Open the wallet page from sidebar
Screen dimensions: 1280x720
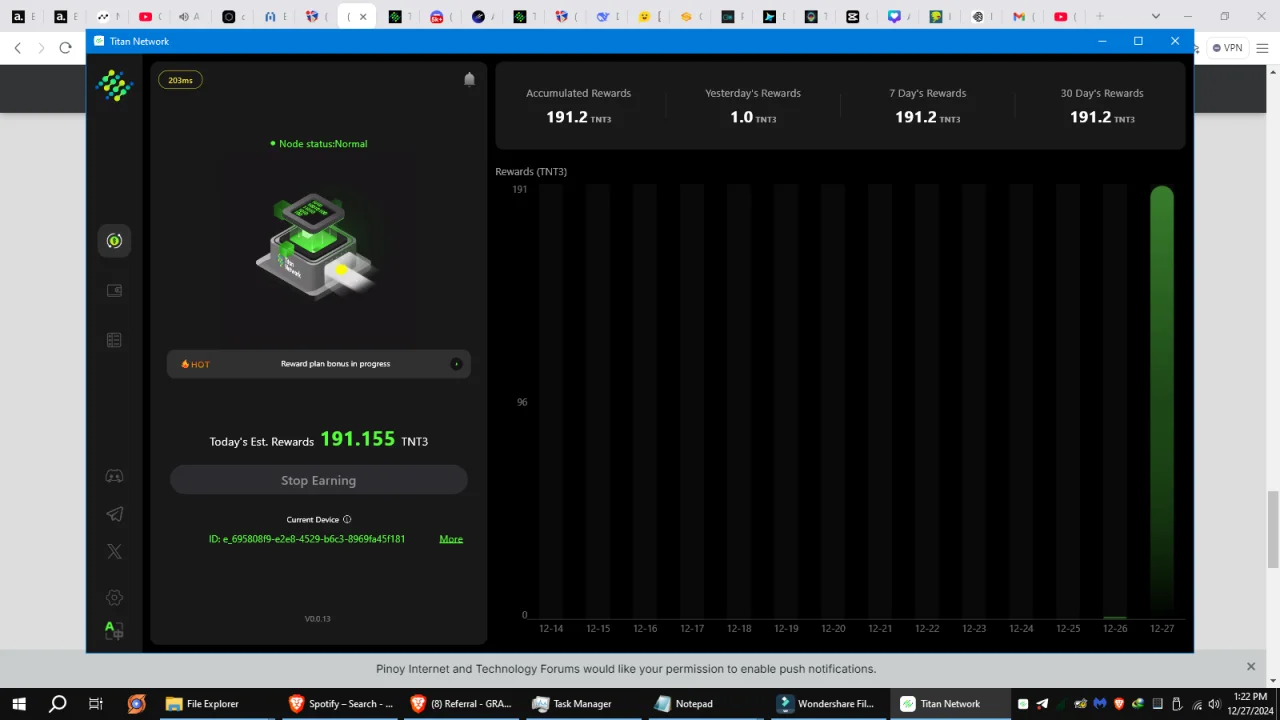114,291
